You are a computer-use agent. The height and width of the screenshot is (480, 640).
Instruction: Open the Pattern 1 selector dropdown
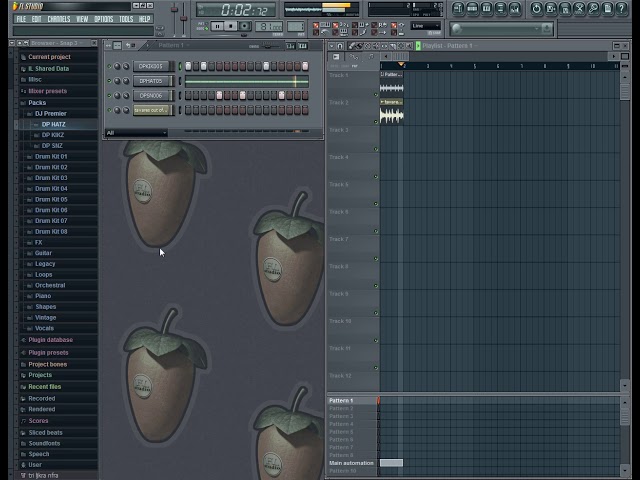pos(174,45)
